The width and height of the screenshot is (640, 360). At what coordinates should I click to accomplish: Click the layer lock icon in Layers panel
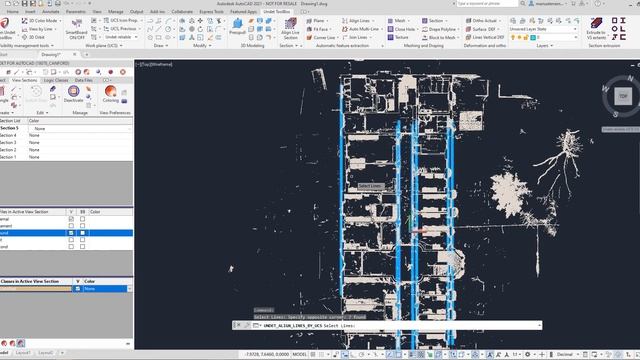tap(526, 37)
